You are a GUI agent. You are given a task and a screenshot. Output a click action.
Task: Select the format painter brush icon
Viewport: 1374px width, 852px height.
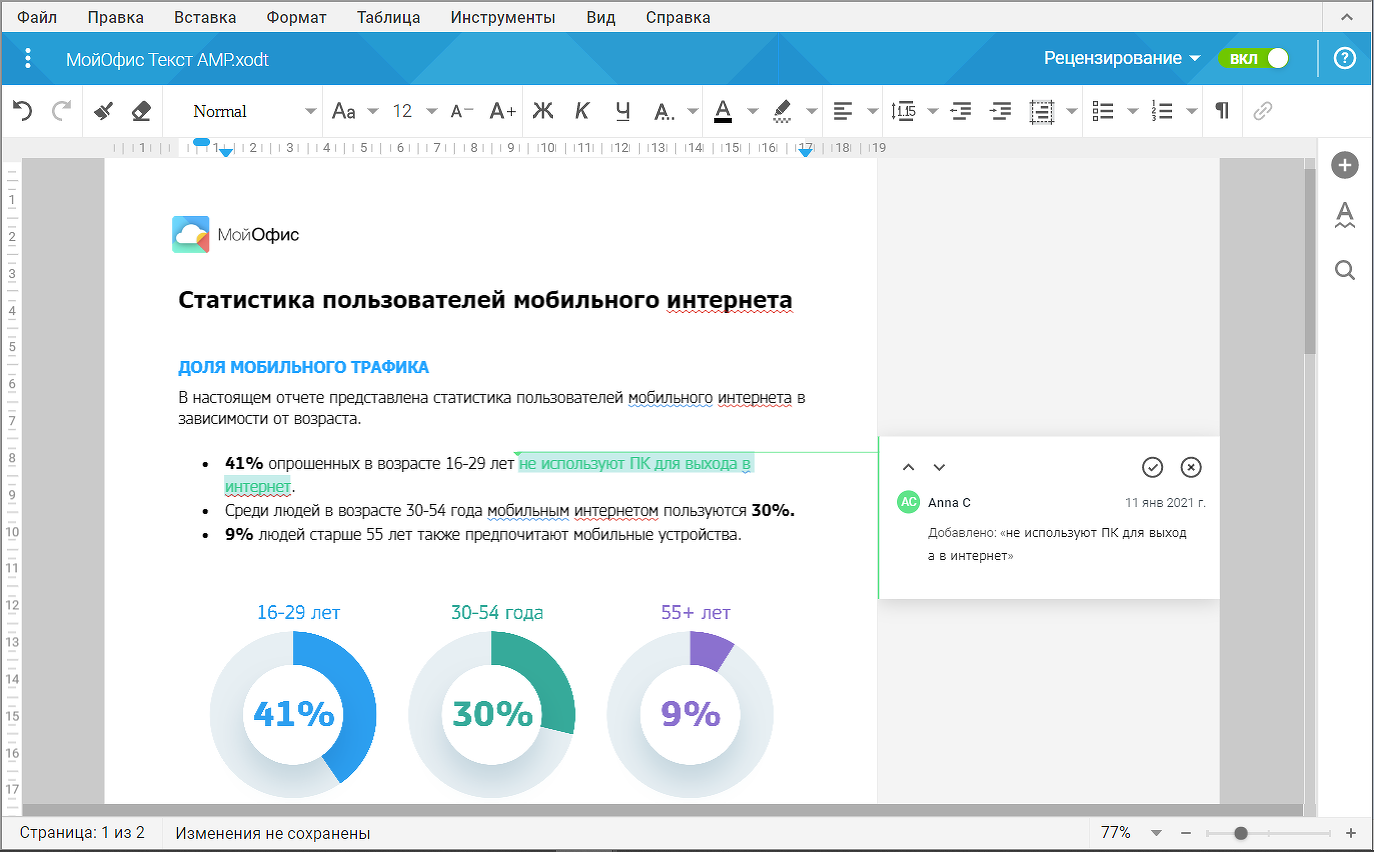click(103, 111)
